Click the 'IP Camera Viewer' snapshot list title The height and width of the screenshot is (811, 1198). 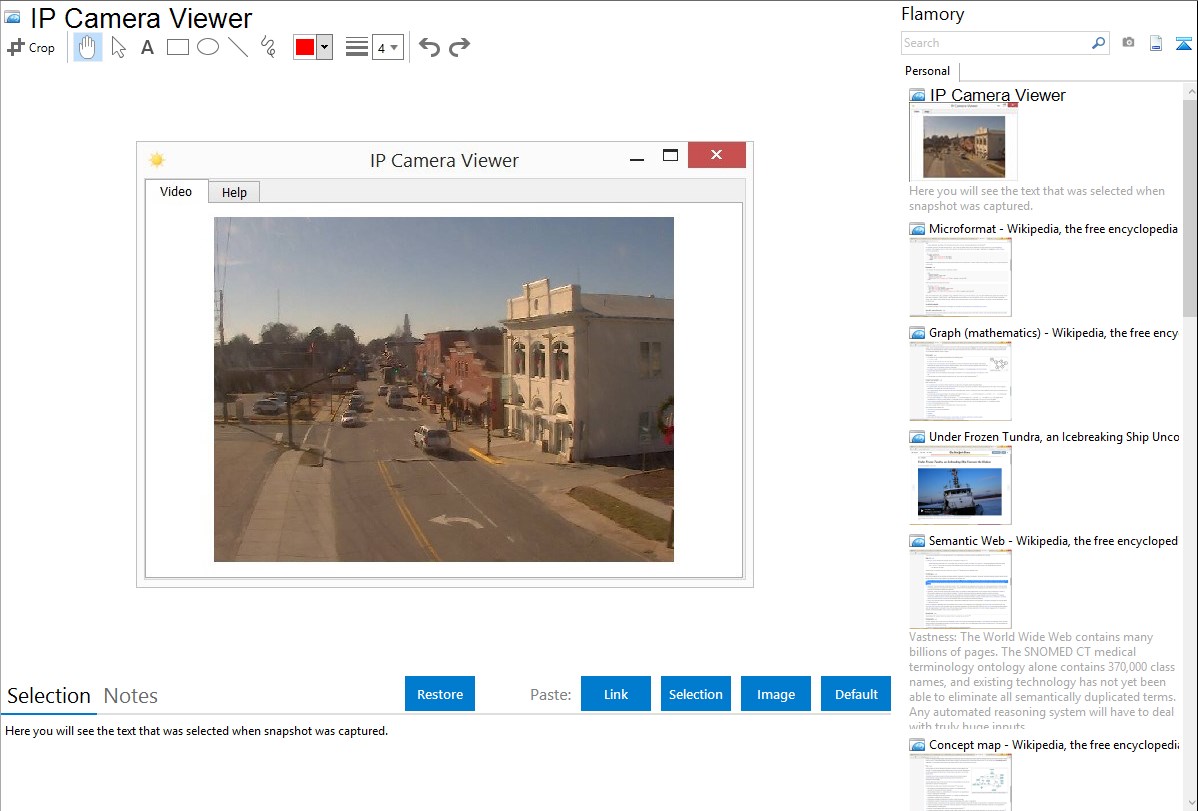(x=997, y=96)
